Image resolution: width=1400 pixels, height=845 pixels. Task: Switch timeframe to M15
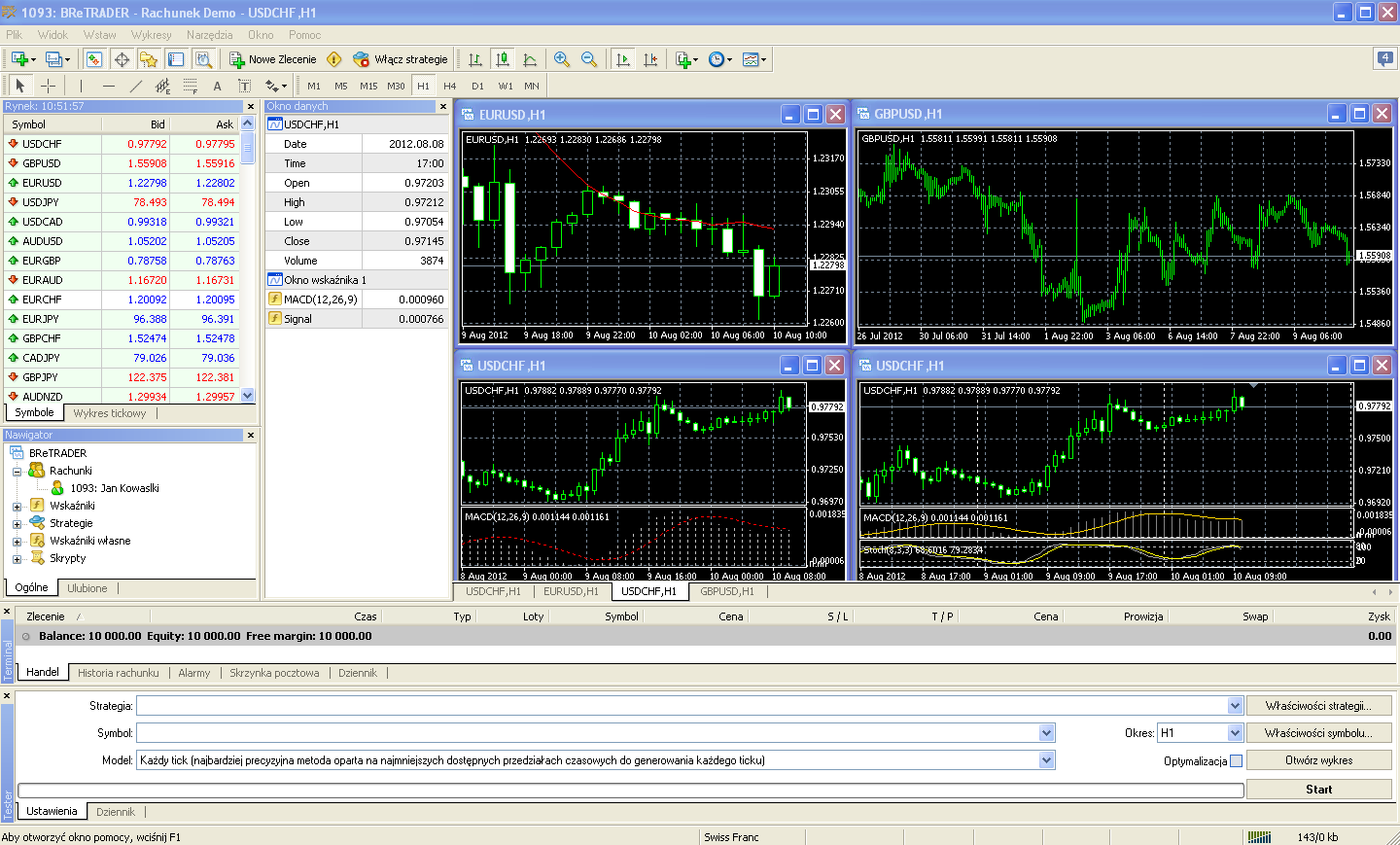click(368, 86)
